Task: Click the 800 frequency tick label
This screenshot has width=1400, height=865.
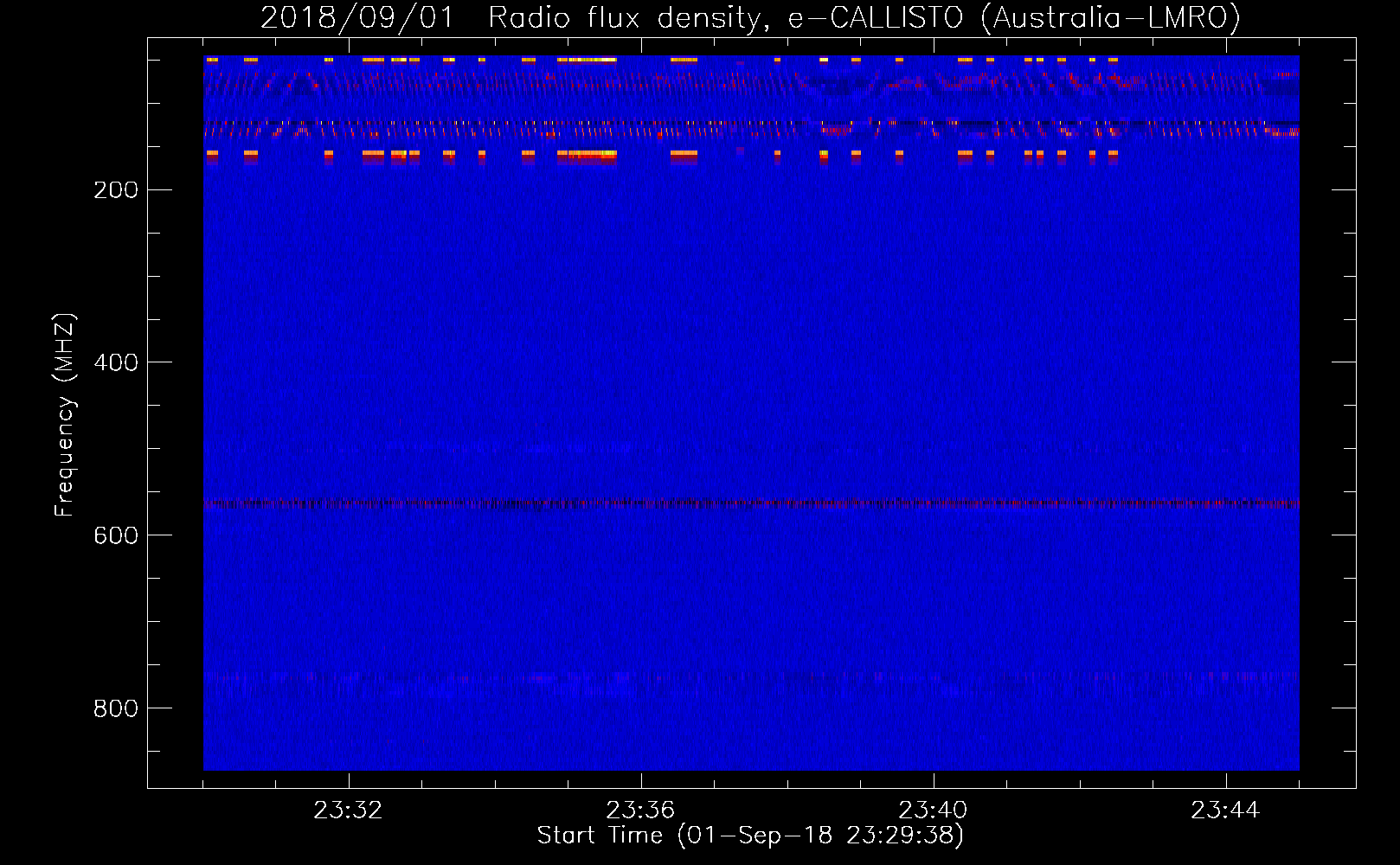Action: tap(116, 709)
